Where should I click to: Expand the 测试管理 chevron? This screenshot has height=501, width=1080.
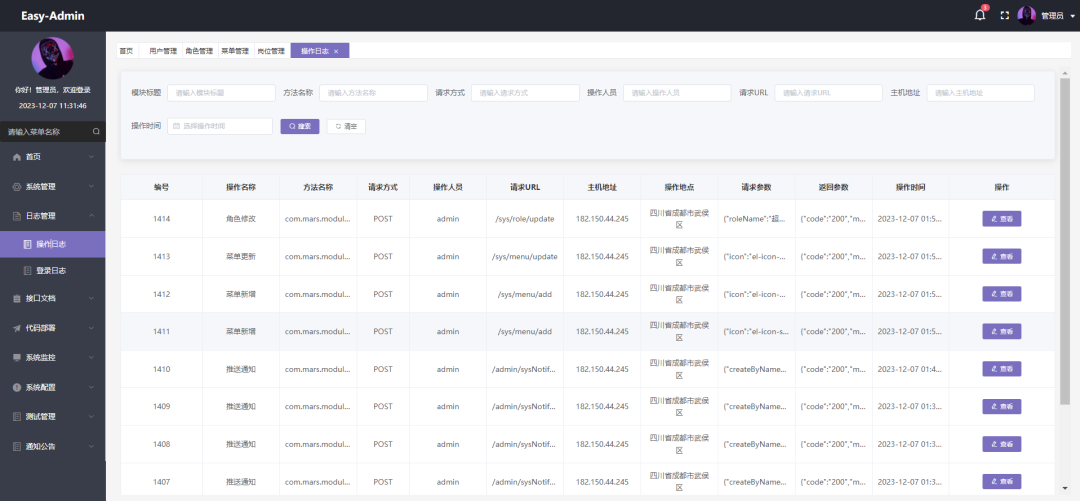click(x=92, y=417)
